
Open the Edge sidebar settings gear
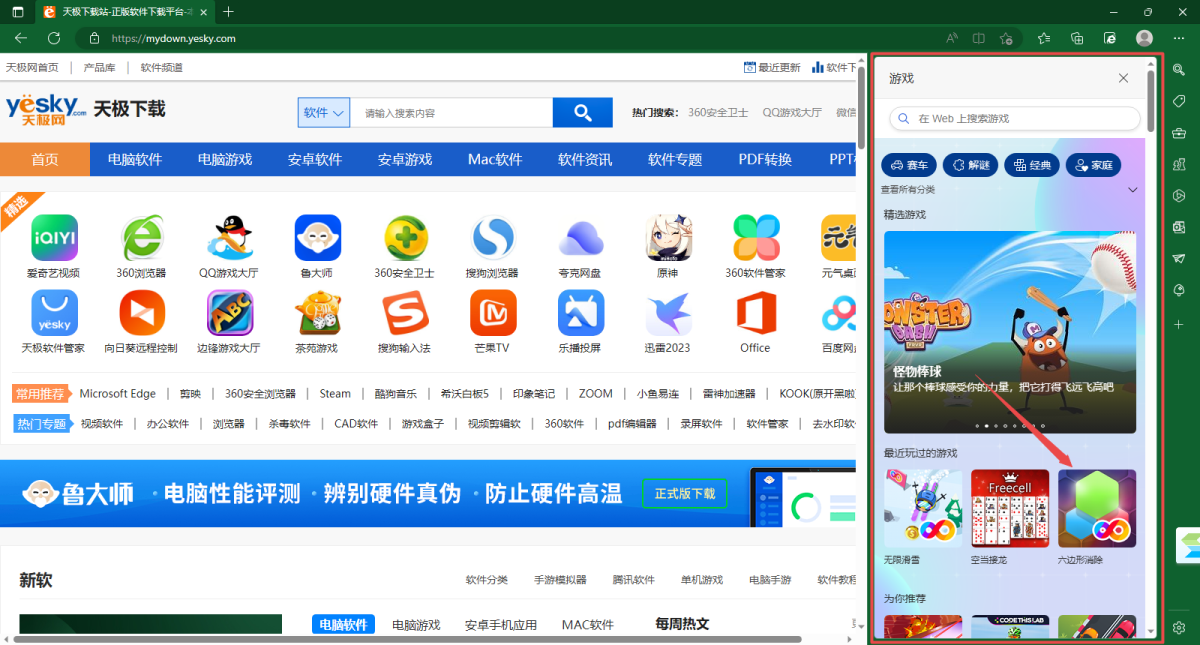(1178, 627)
